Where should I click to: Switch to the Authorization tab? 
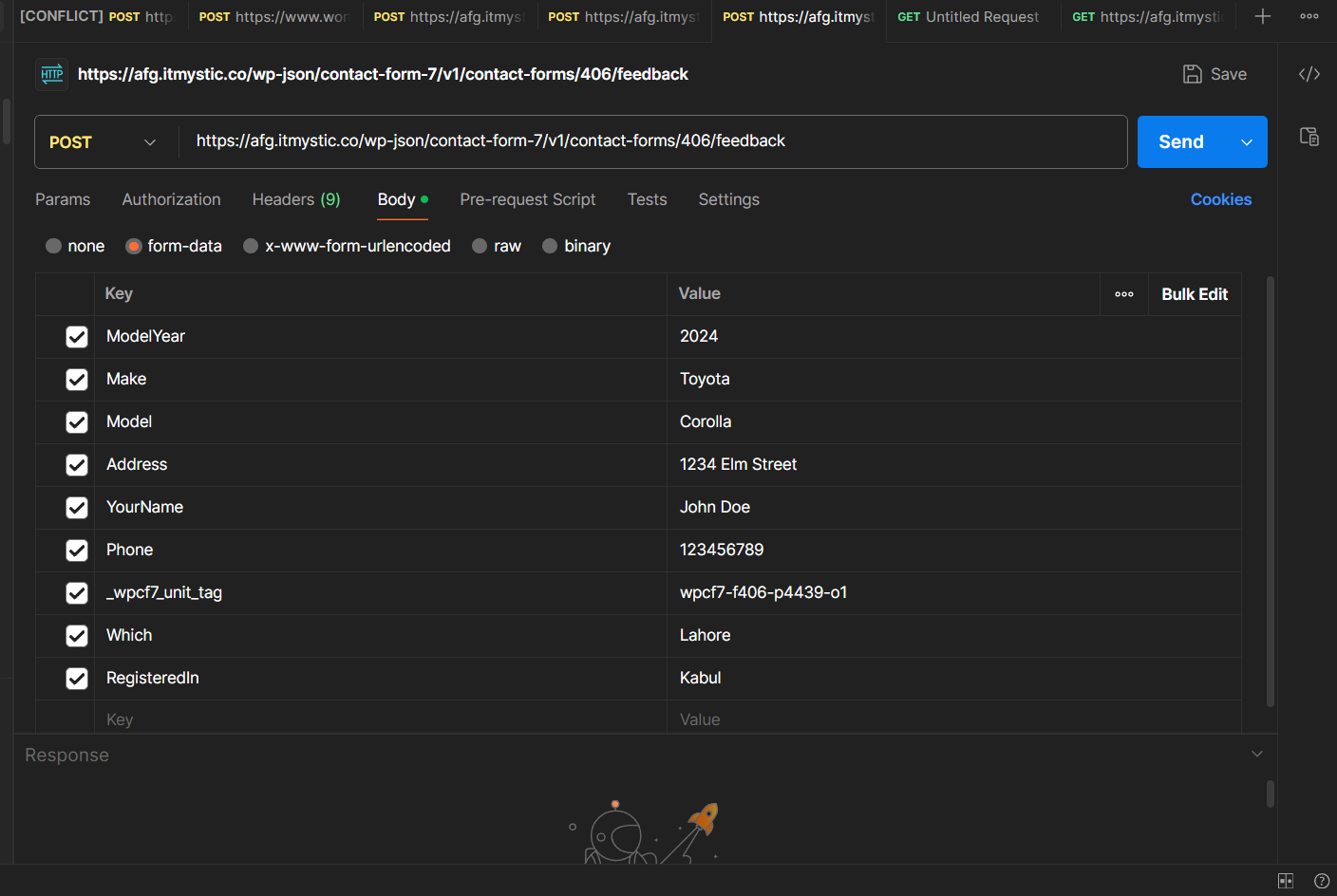click(172, 199)
